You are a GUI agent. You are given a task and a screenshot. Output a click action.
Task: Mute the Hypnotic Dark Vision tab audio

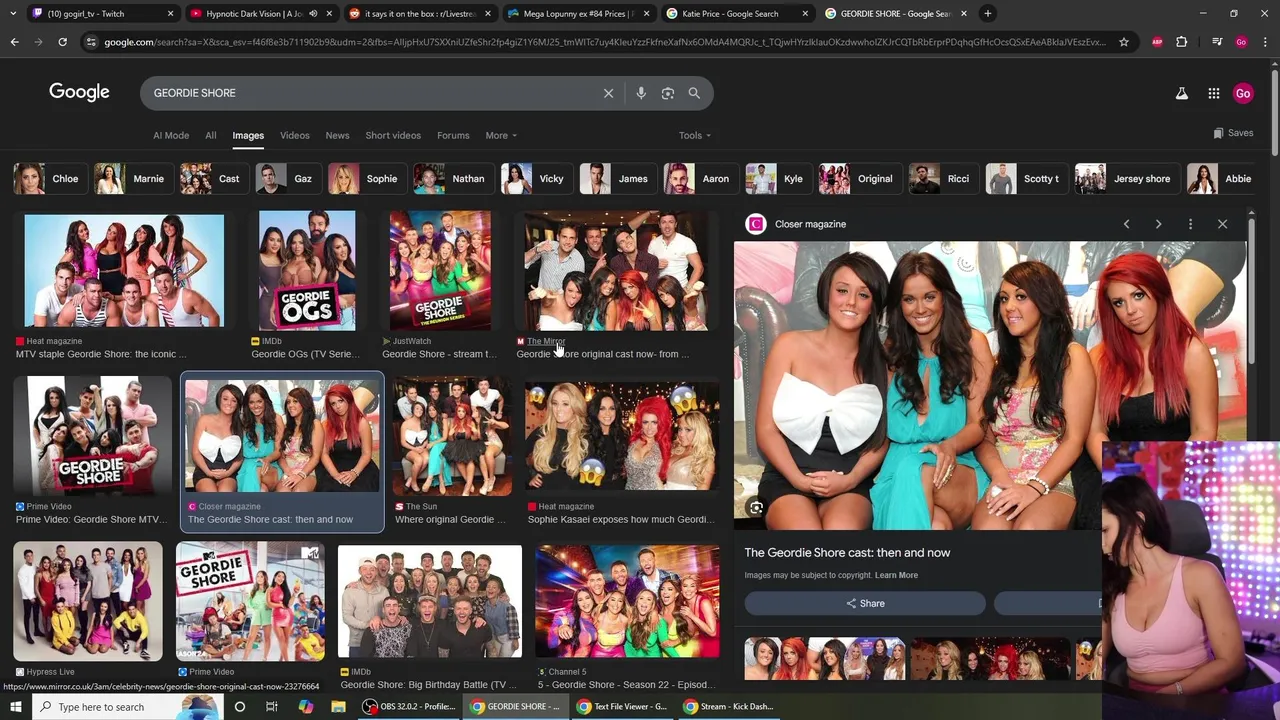point(314,14)
